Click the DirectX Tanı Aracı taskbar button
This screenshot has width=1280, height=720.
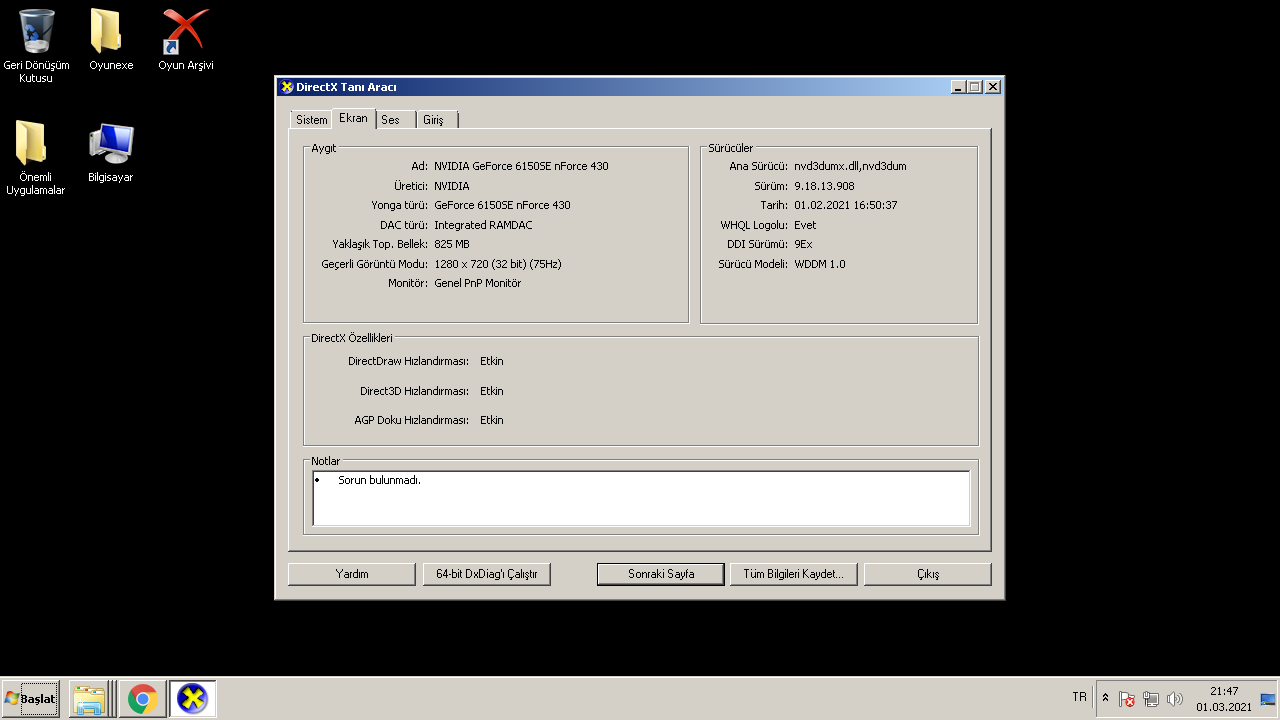tap(192, 699)
